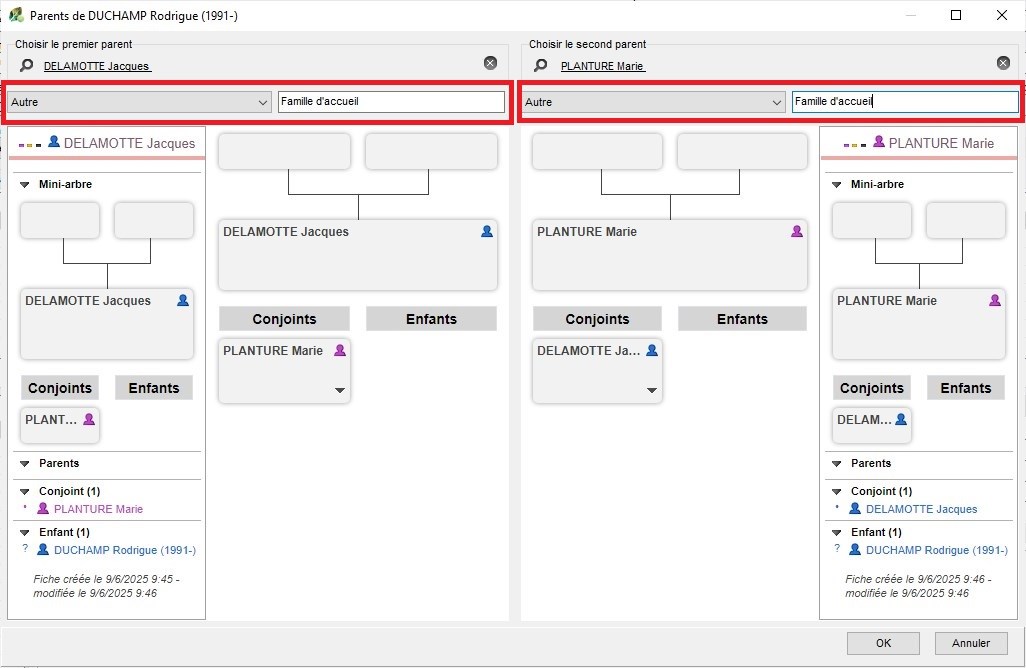
Task: Click the search magnifier for first parent
Action: pos(27,65)
